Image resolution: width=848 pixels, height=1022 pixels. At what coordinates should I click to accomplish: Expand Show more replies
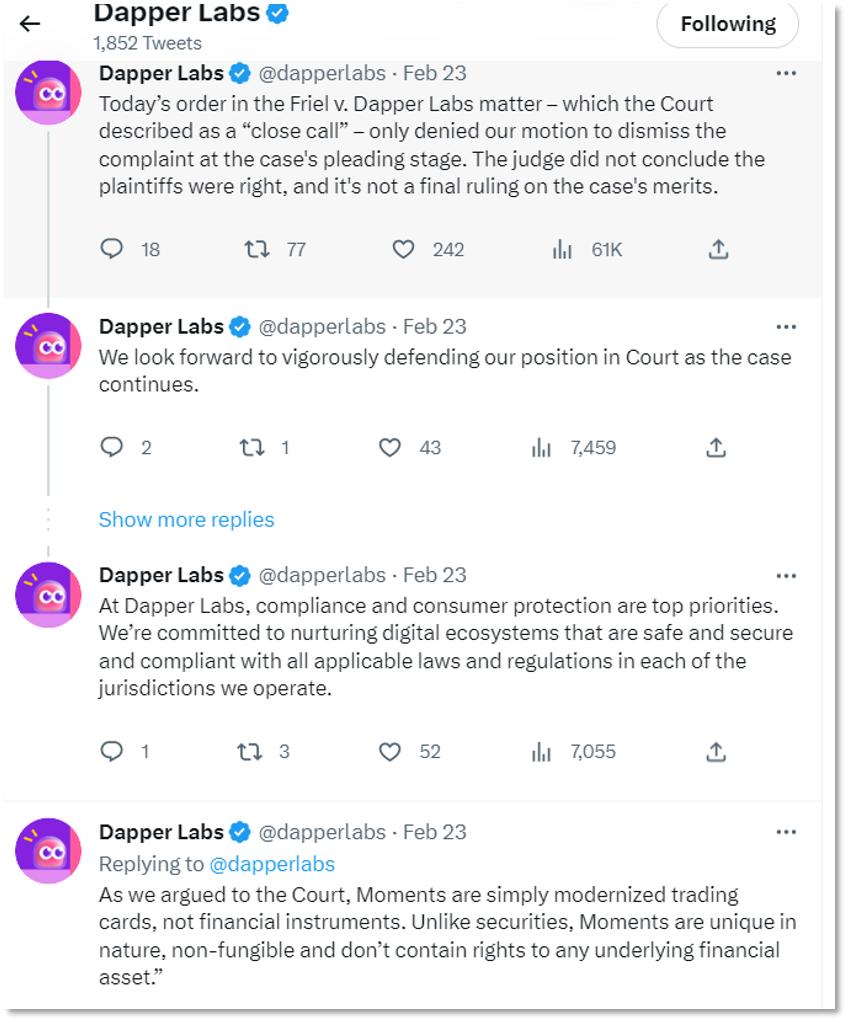[186, 519]
